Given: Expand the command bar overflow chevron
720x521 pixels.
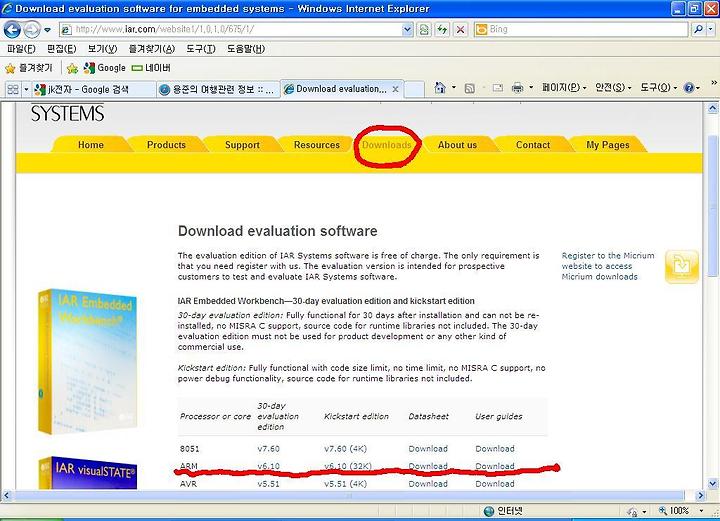Looking at the screenshot, I should [x=714, y=83].
